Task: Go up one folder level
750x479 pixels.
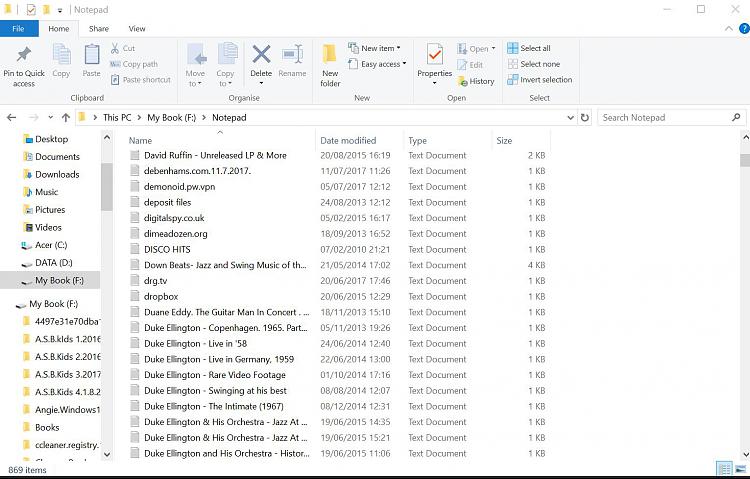Action: [66, 117]
